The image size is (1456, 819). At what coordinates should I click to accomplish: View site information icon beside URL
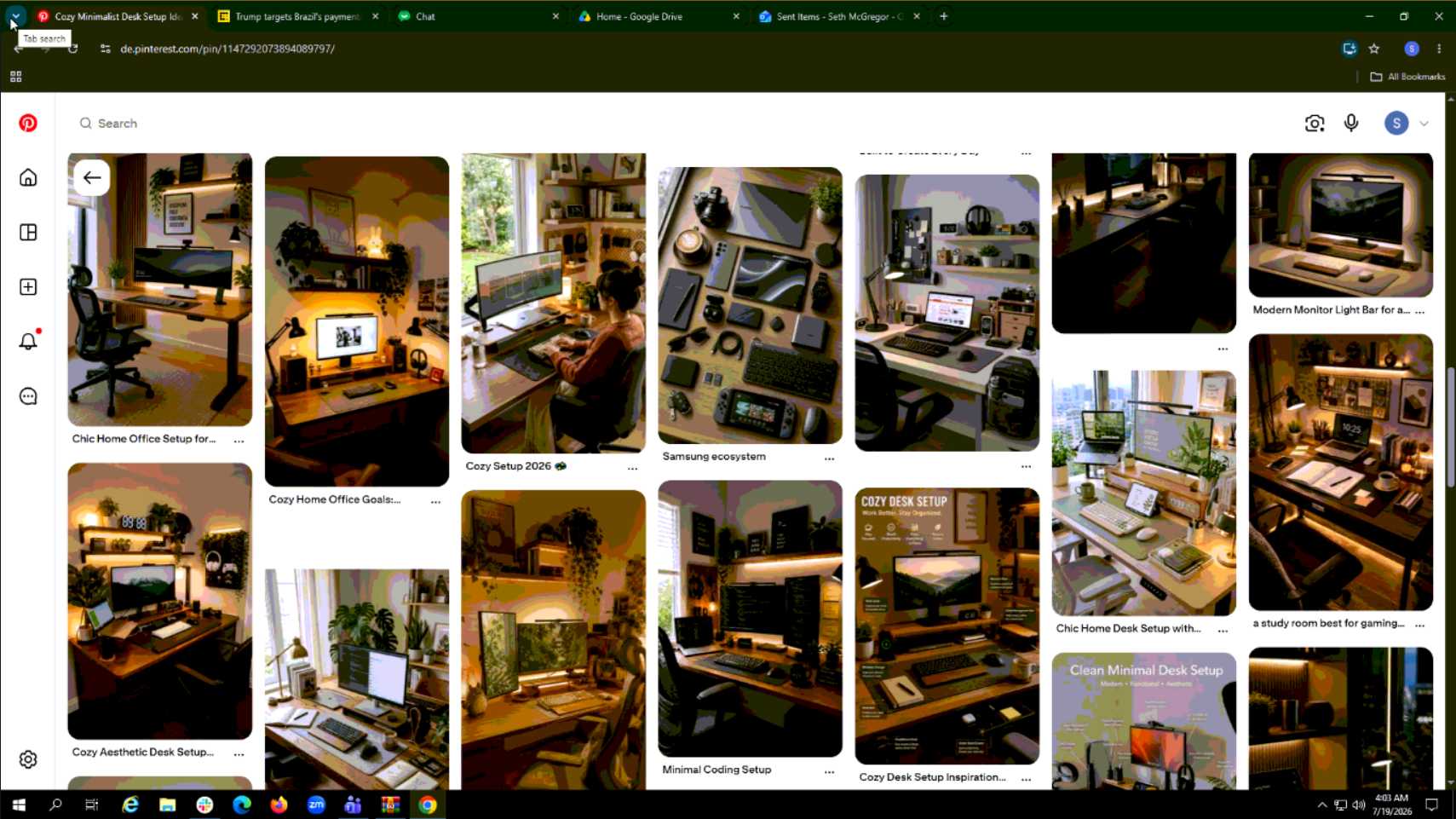pyautogui.click(x=105, y=49)
